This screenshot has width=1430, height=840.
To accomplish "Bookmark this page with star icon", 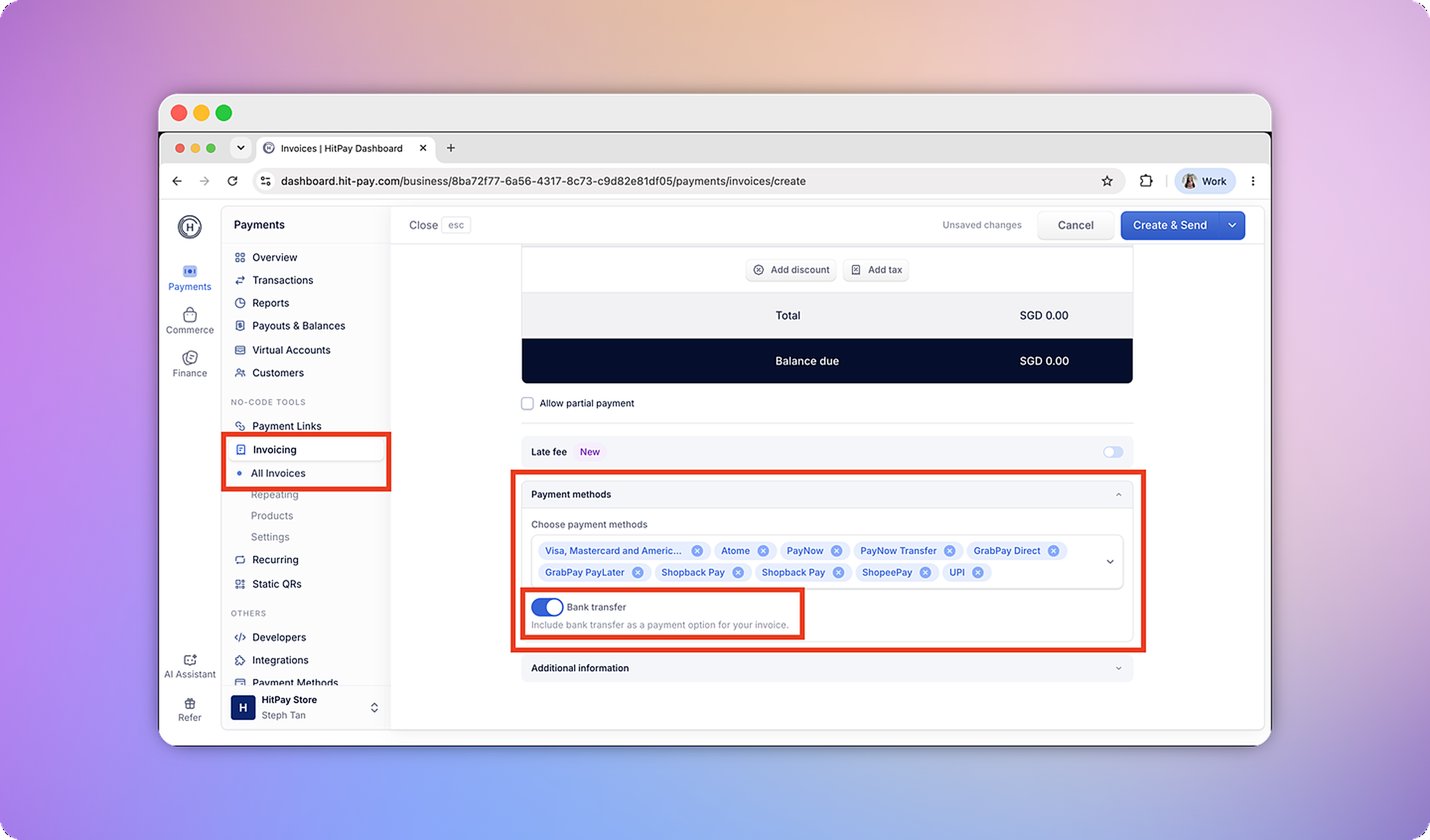I will pyautogui.click(x=1107, y=181).
